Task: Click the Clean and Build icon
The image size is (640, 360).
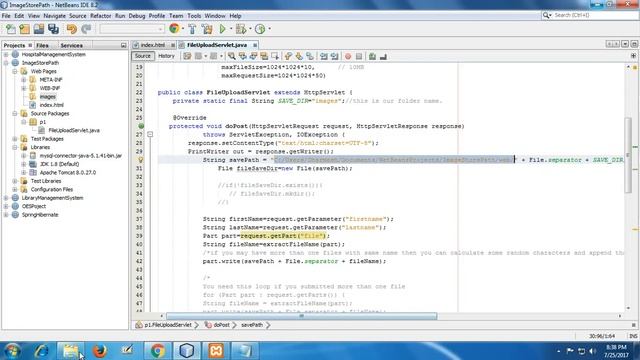Action: click(207, 29)
